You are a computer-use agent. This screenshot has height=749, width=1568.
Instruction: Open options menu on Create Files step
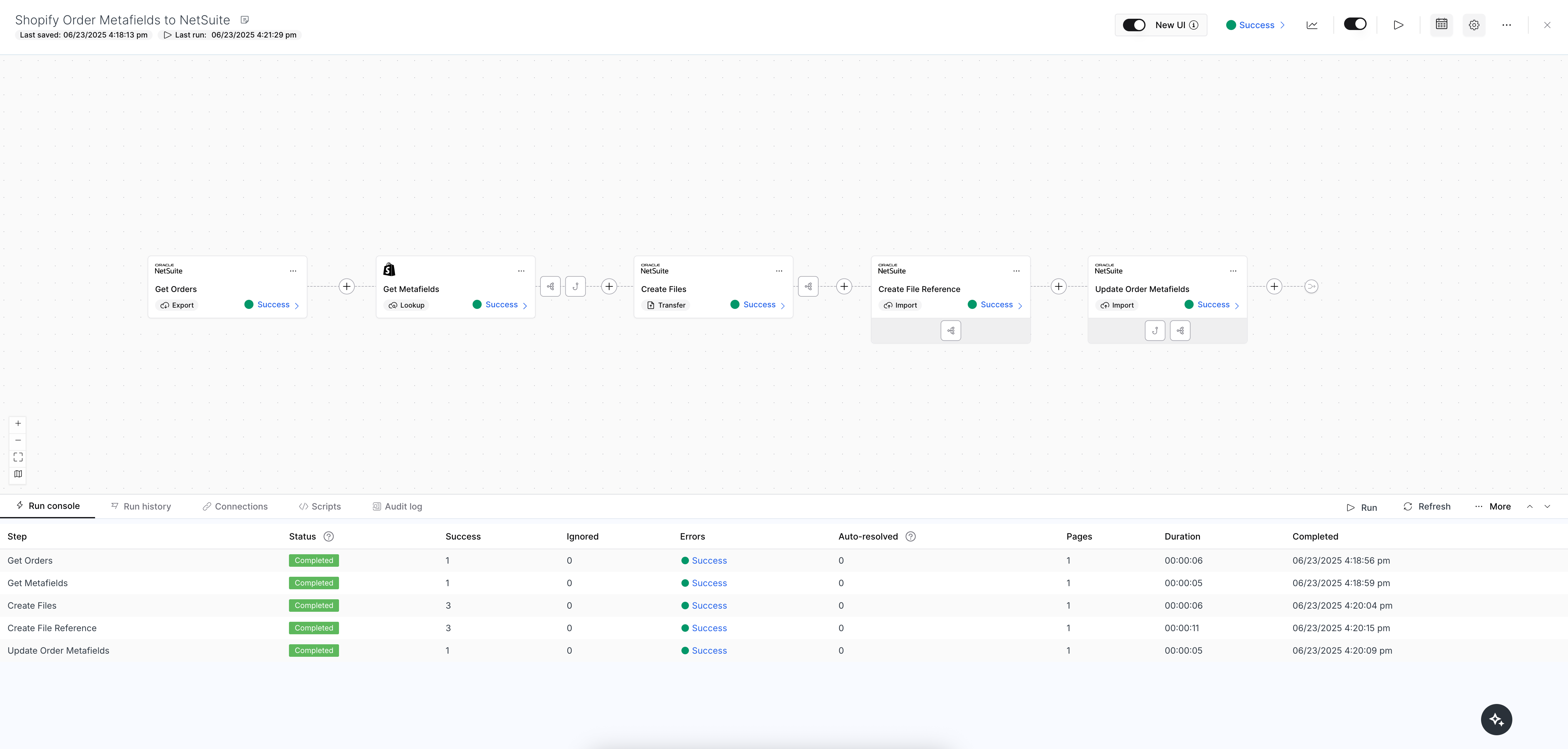point(779,271)
